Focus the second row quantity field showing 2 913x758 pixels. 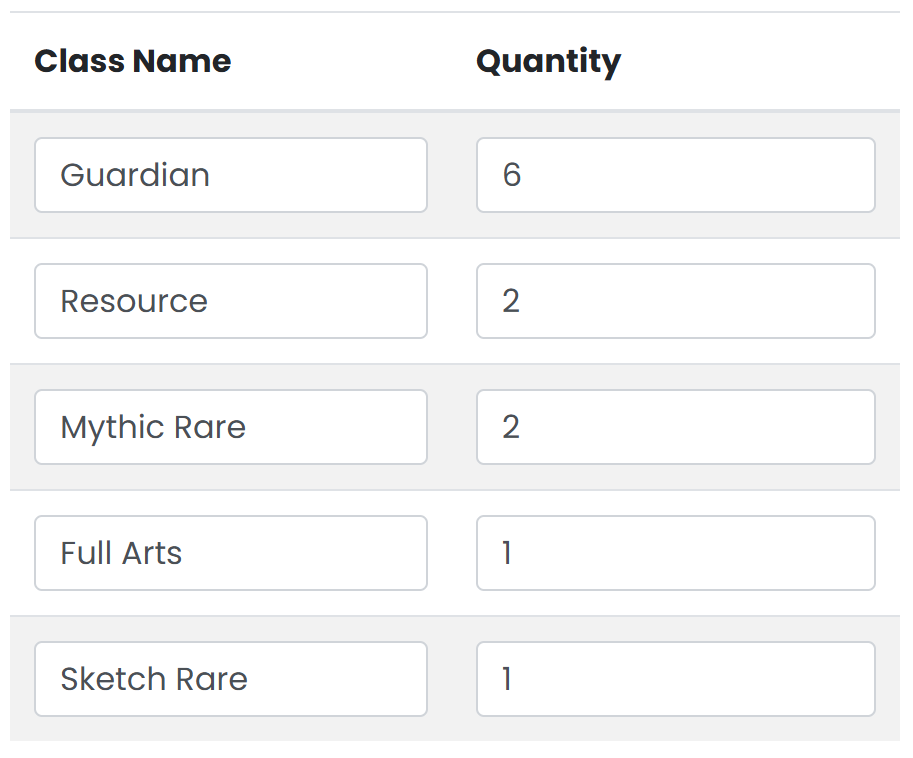675,301
